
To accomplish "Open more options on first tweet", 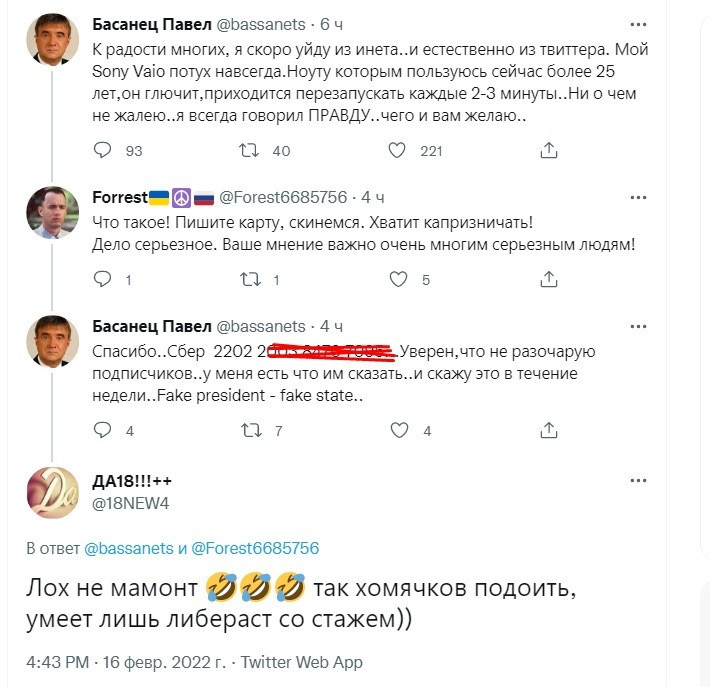I will pyautogui.click(x=638, y=23).
